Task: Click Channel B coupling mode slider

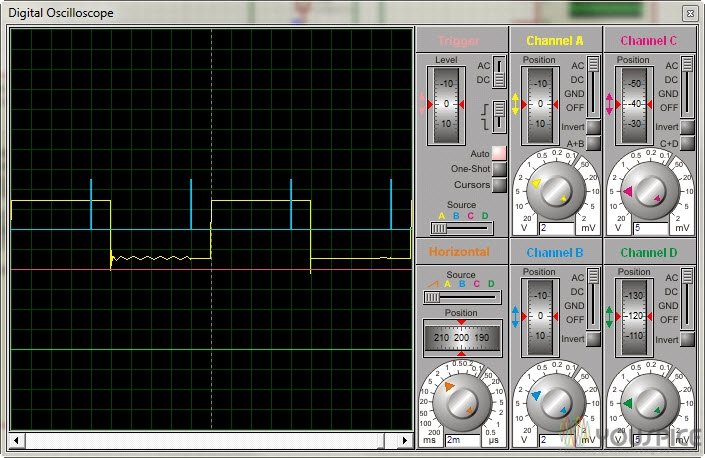Action: click(593, 298)
